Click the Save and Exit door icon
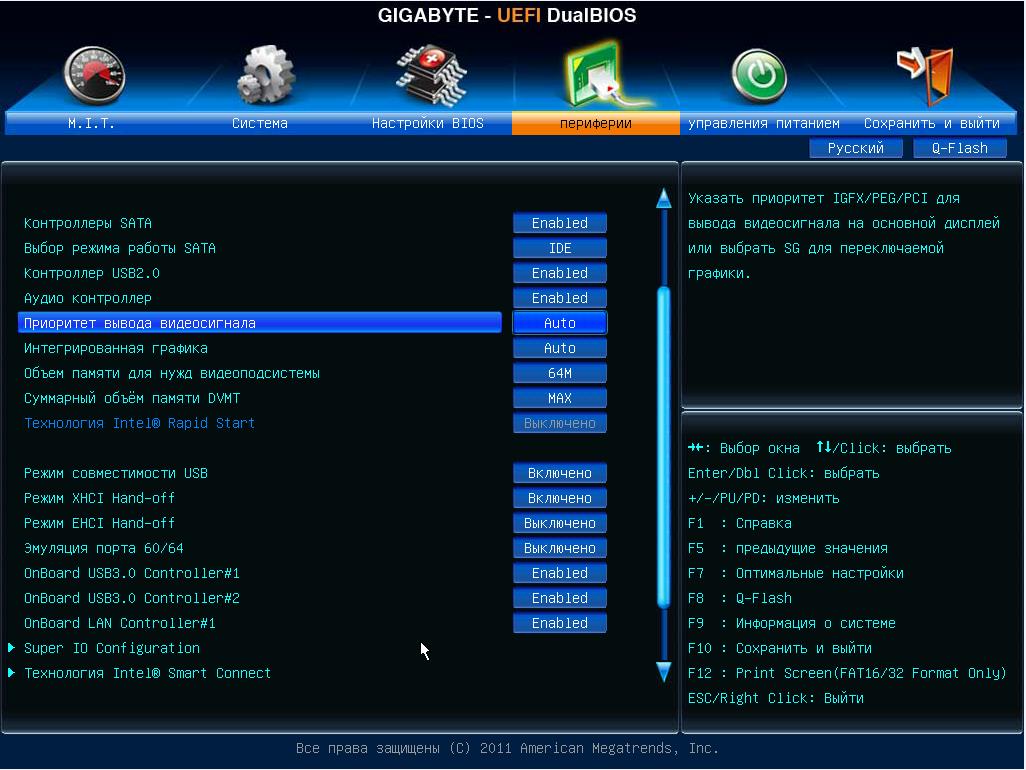 pyautogui.click(x=925, y=75)
